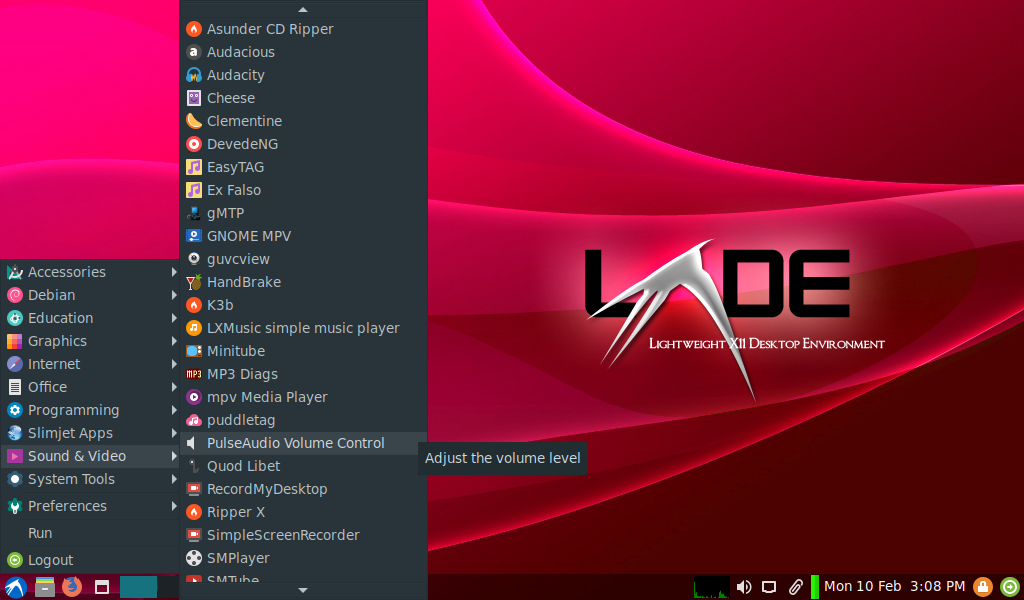Launch PulseAudio Volume Control
This screenshot has height=600, width=1024.
303,443
